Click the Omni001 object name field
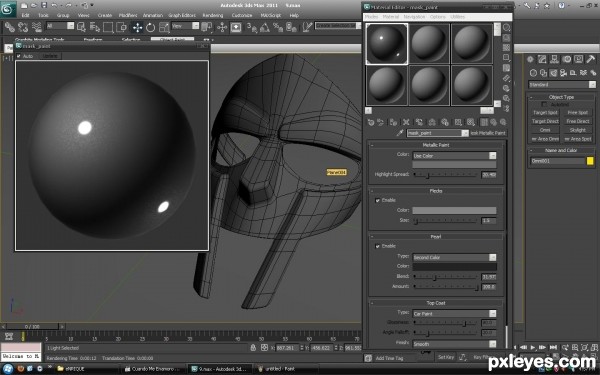 (557, 161)
